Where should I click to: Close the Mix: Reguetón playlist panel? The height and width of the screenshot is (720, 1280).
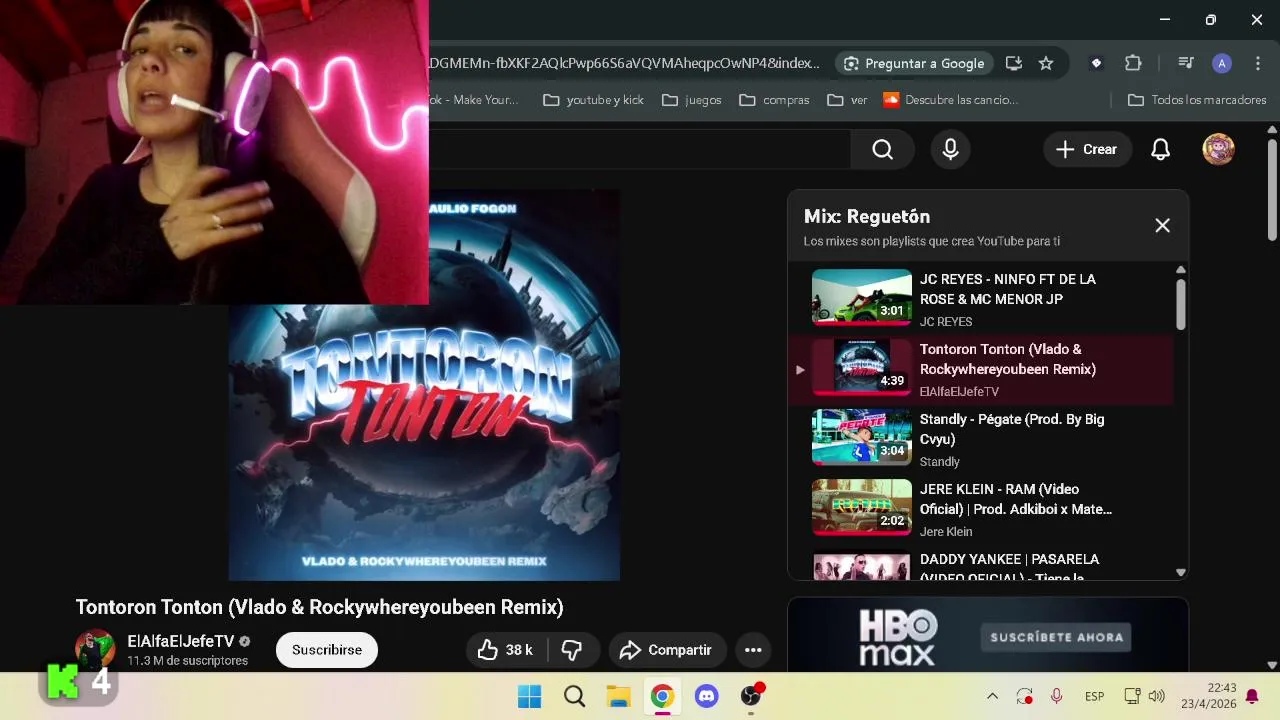pos(1162,226)
